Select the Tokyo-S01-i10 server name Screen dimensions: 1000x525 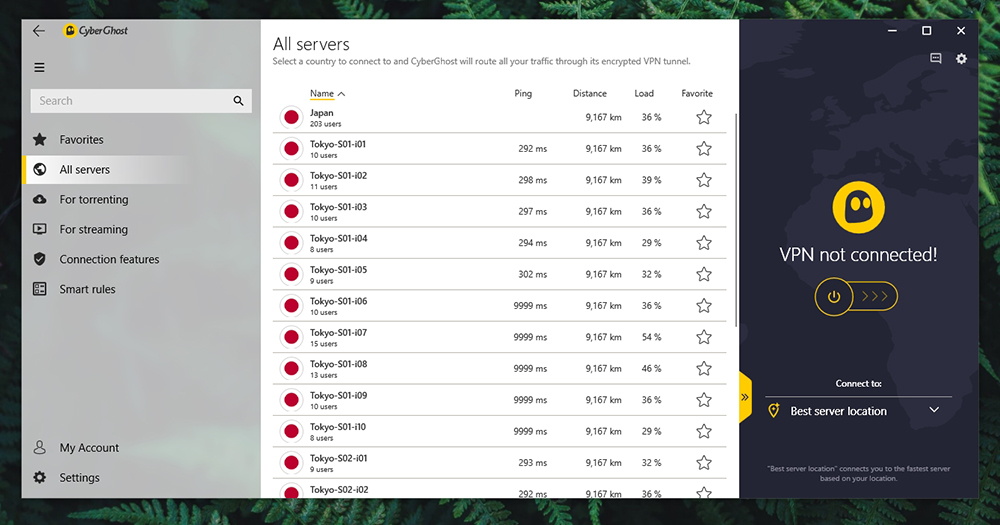pos(338,427)
